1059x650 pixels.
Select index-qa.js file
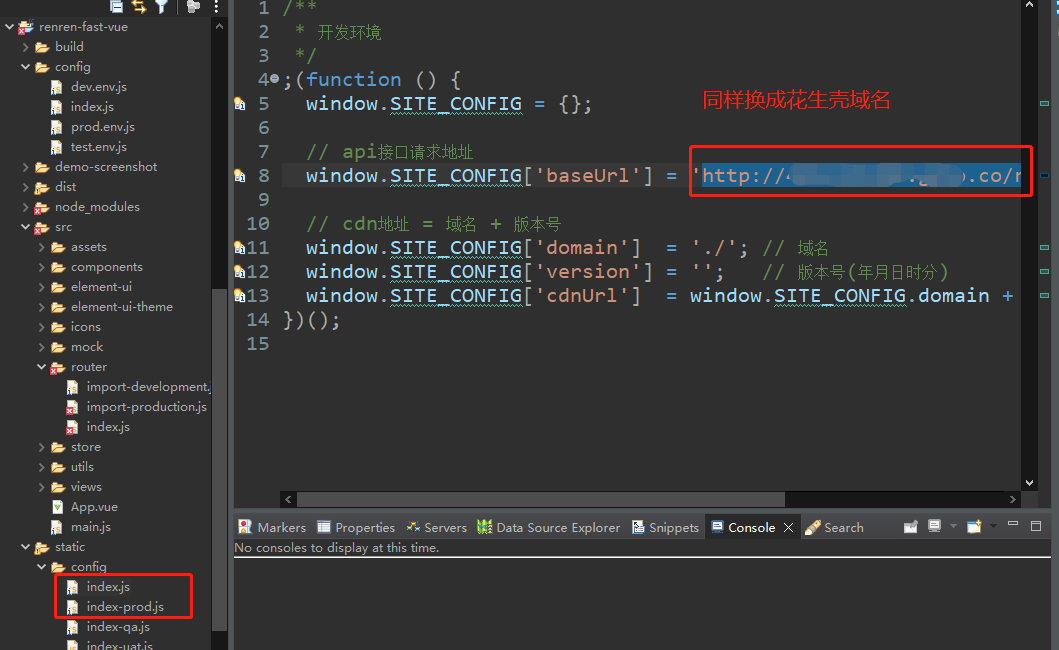coord(118,627)
